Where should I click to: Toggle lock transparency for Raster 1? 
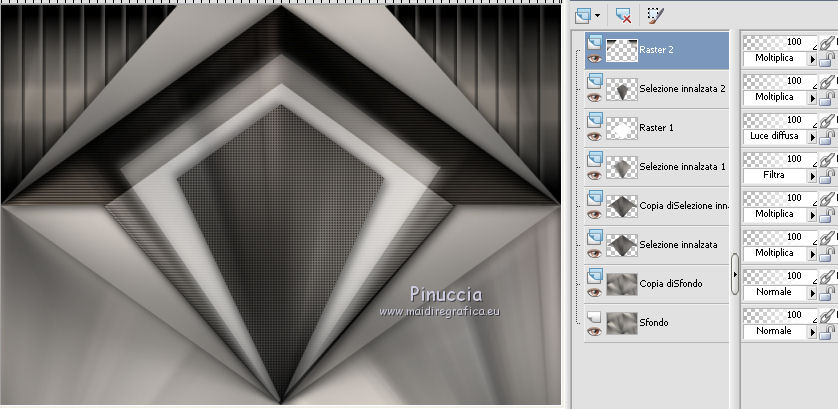pos(827,137)
